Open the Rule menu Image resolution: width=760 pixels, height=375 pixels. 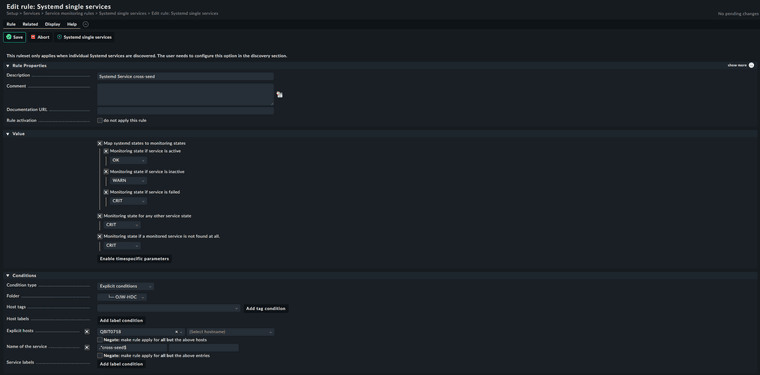click(11, 24)
